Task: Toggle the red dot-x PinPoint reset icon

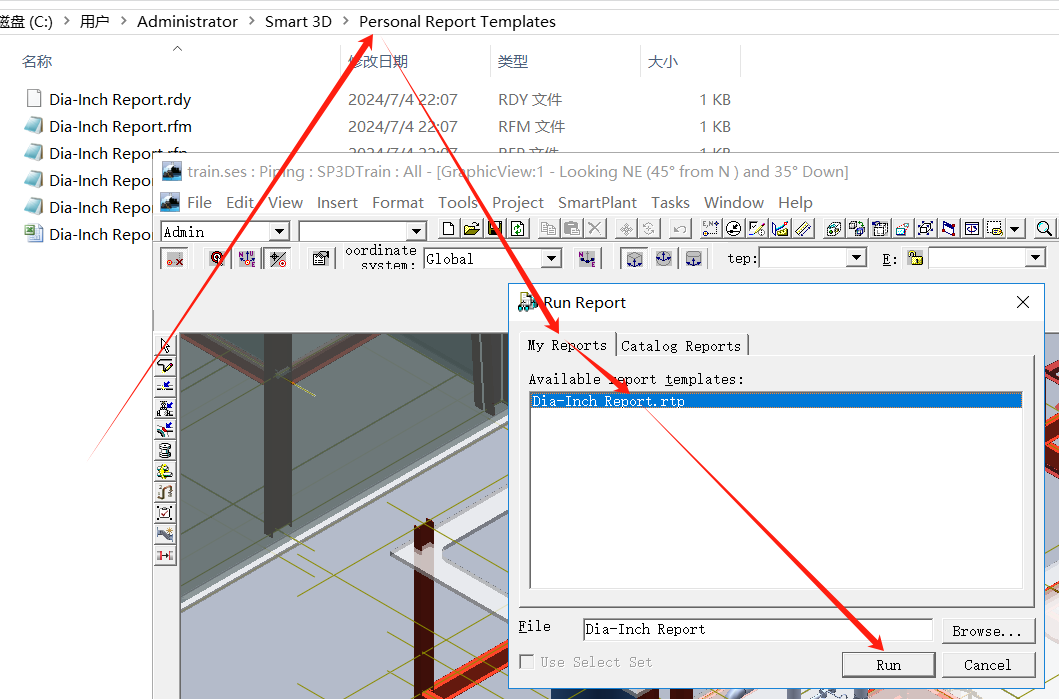Action: 175,259
